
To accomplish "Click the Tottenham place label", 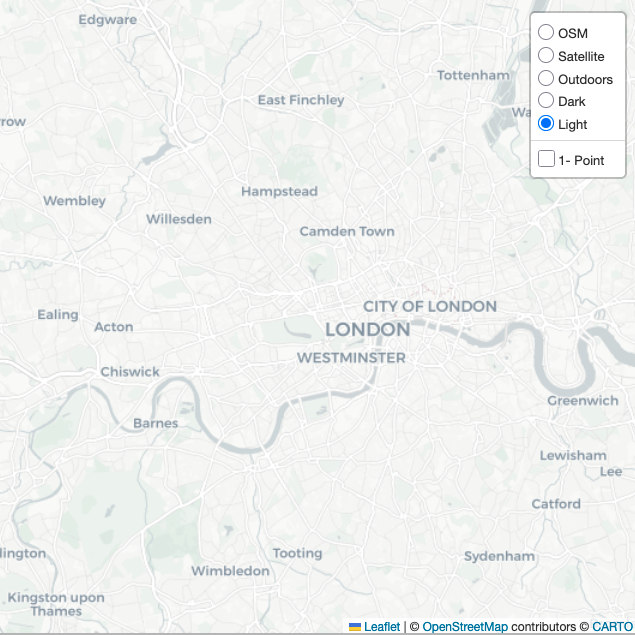I will (473, 75).
